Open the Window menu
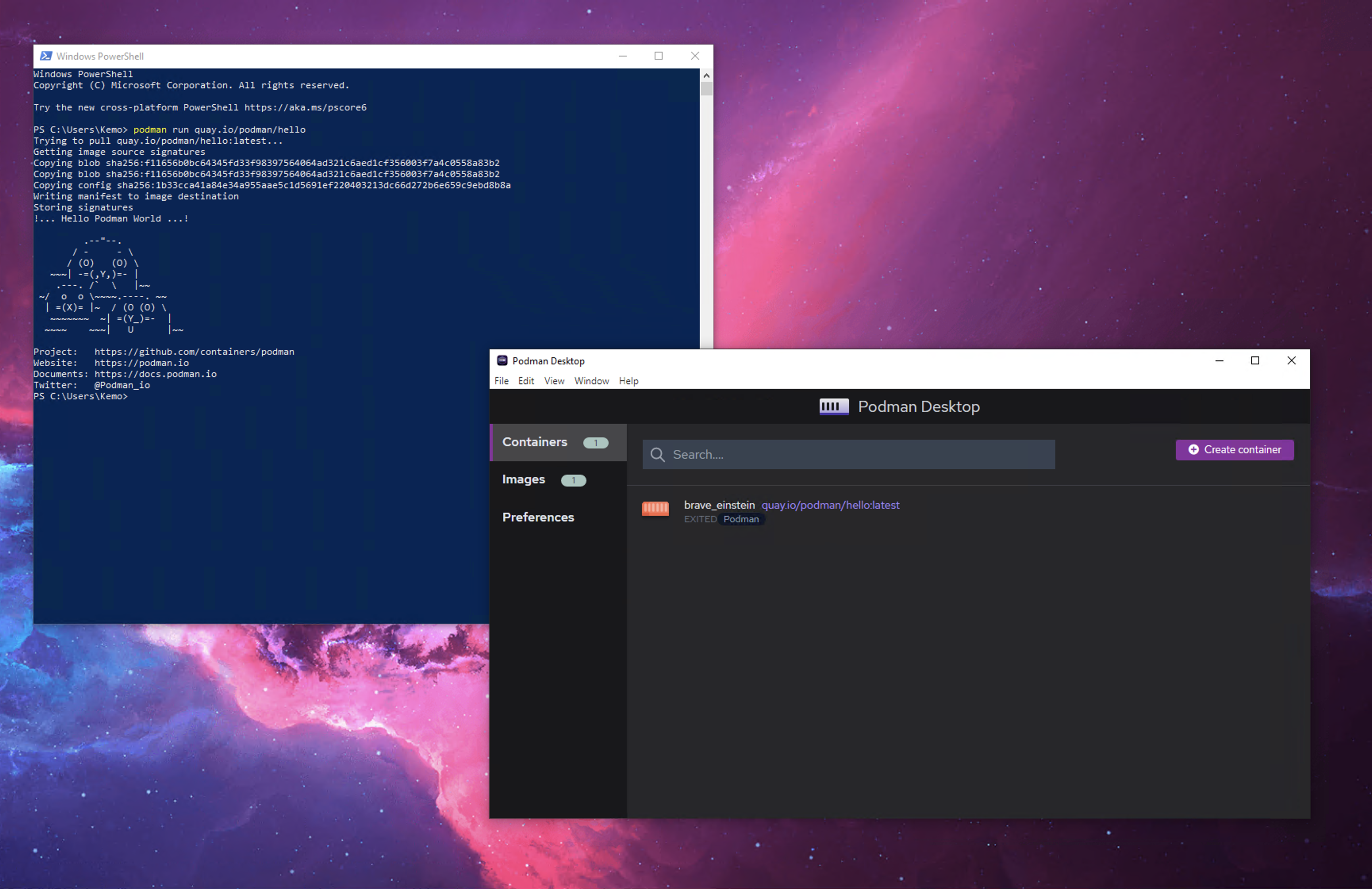 tap(591, 381)
